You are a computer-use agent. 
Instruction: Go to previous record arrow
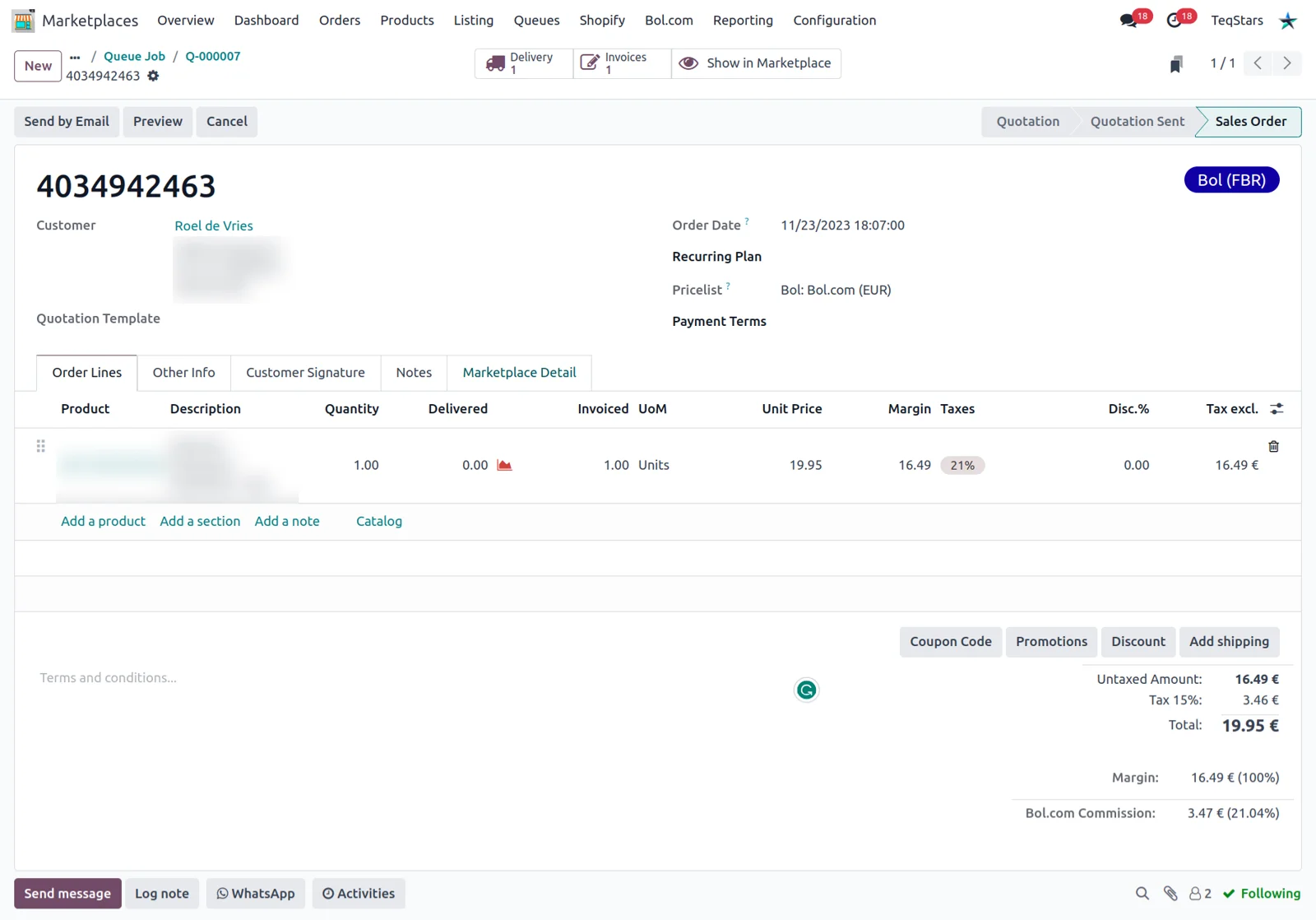[1258, 63]
